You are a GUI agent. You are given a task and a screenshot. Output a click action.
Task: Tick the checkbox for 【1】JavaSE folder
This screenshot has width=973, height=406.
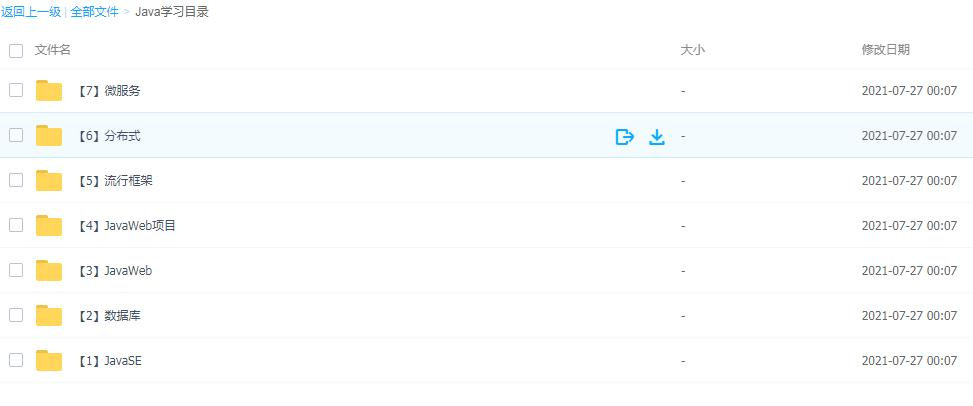pyautogui.click(x=16, y=359)
